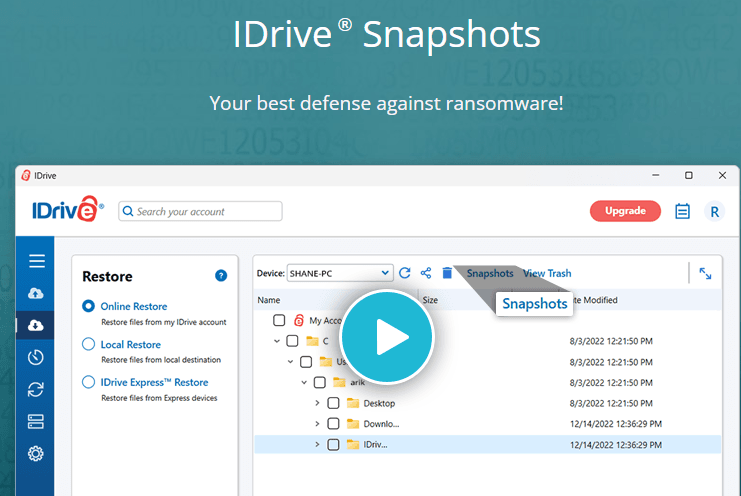The height and width of the screenshot is (496, 741).
Task: Expand the Desktop folder node
Action: 317,403
